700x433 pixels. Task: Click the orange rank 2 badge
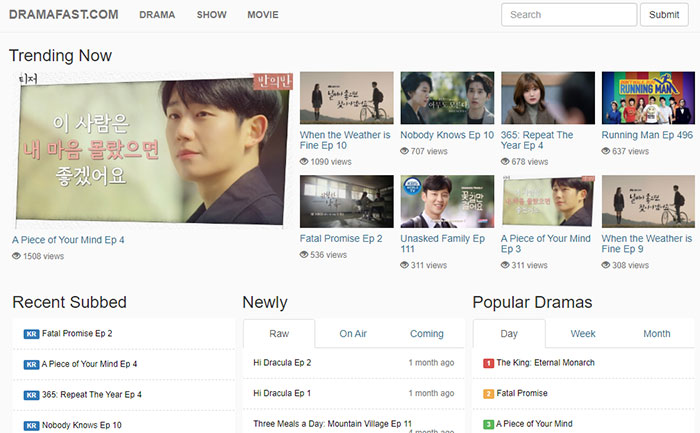click(488, 394)
